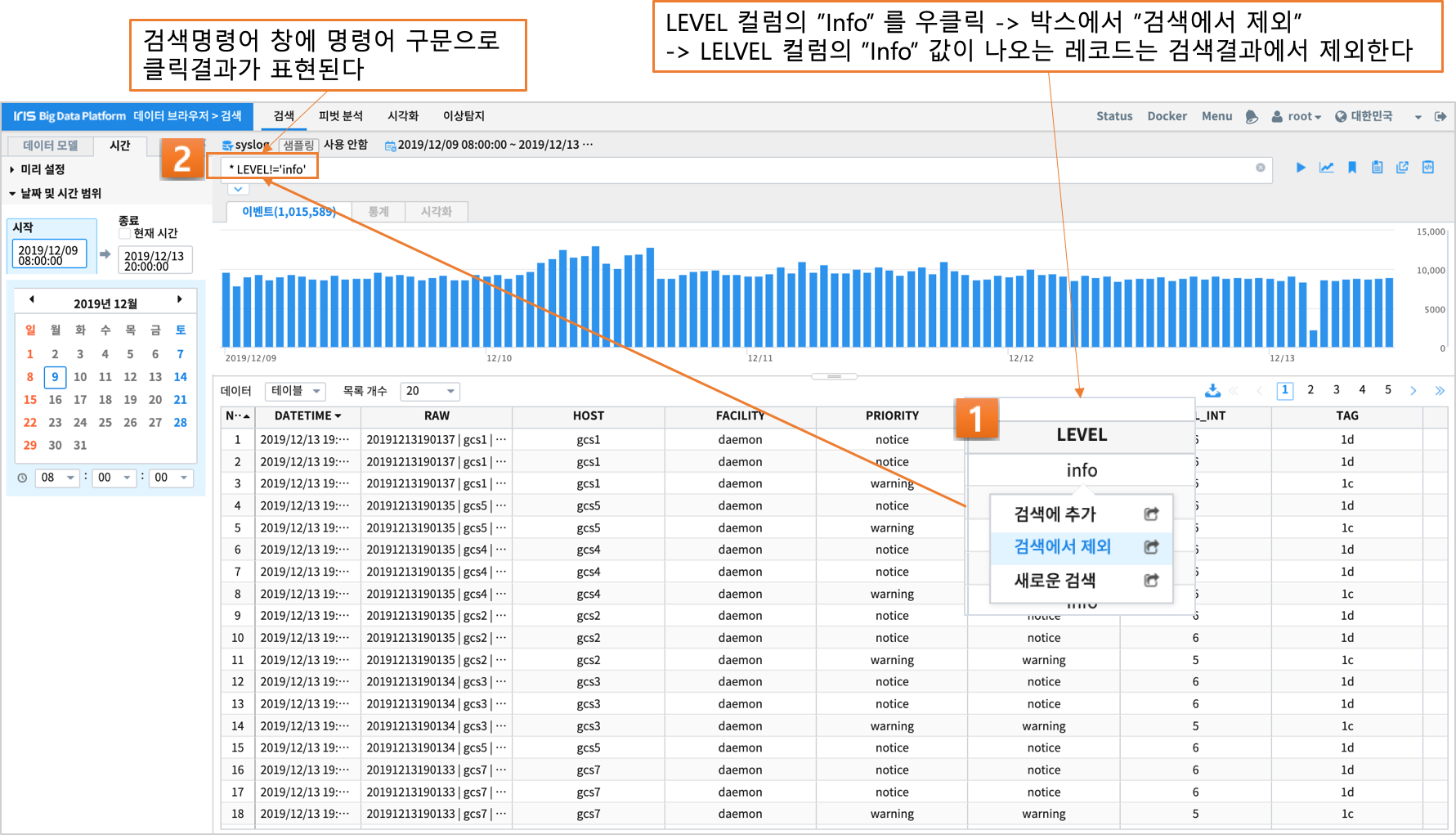Switch to the 피벗 분석 tab
Image resolution: width=1456 pixels, height=835 pixels.
click(x=341, y=116)
